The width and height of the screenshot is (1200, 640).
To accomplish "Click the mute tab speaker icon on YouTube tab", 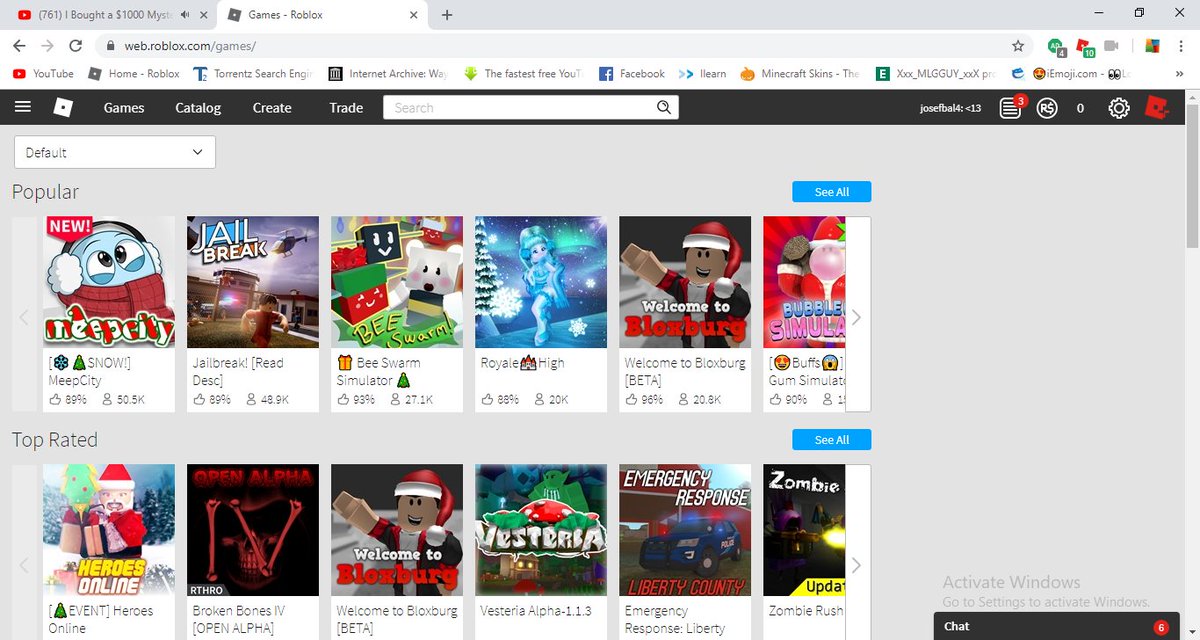I will point(185,15).
